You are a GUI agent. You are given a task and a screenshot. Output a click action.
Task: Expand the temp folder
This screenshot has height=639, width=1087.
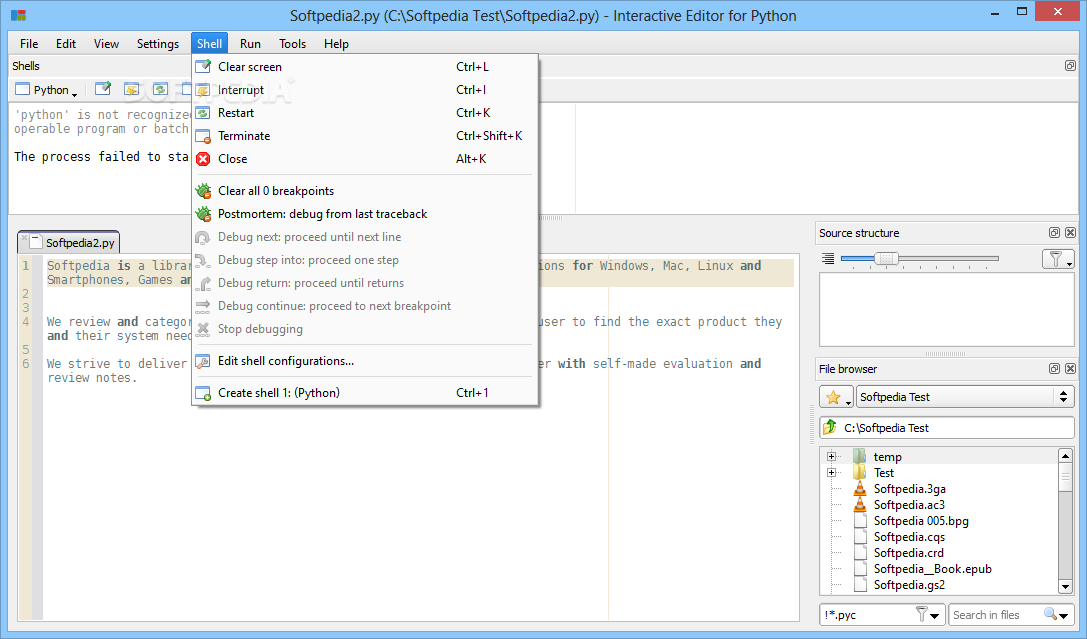click(x=831, y=457)
